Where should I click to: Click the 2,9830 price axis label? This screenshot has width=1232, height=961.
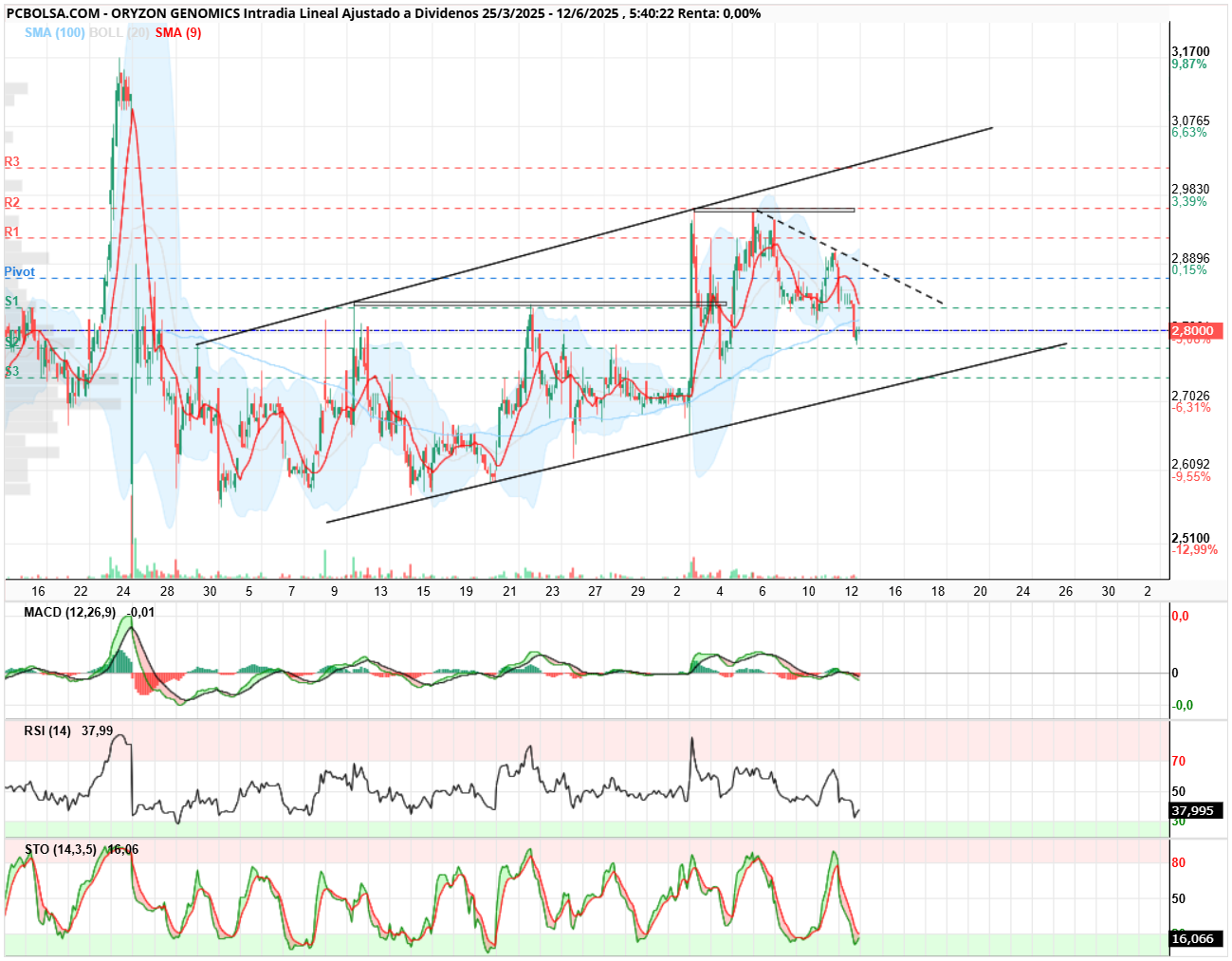tap(1190, 190)
